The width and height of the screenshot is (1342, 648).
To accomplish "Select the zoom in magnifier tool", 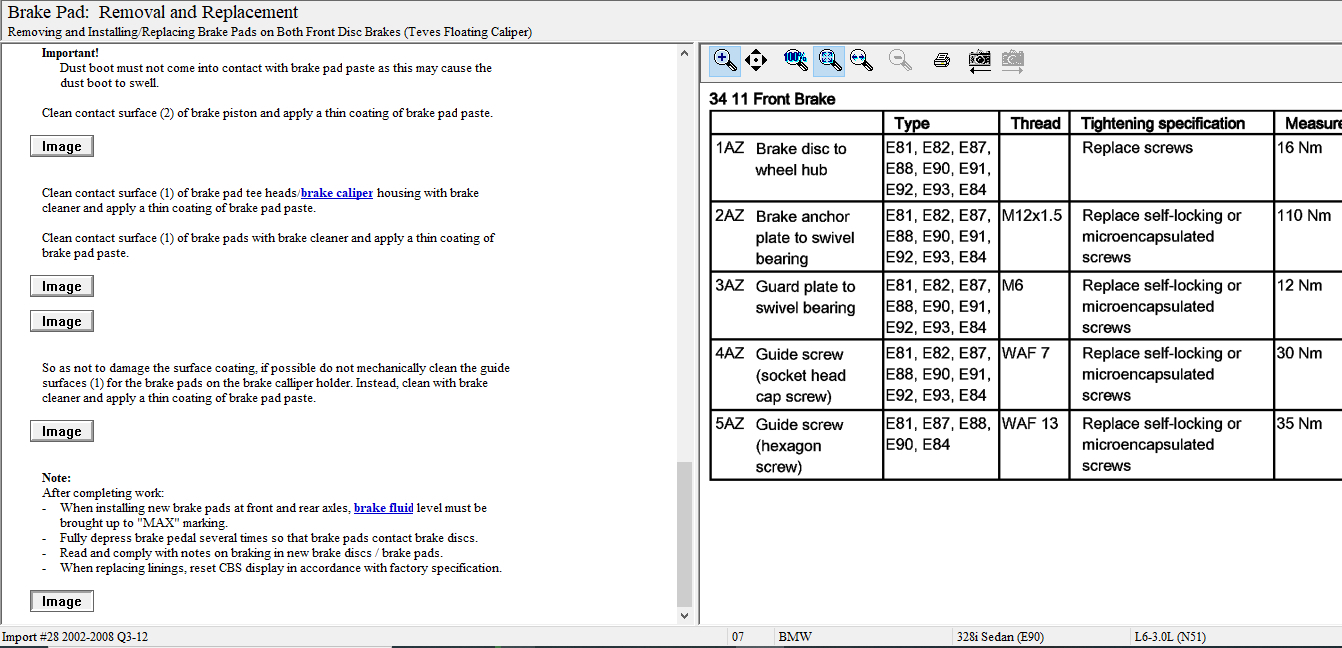I will pyautogui.click(x=725, y=61).
